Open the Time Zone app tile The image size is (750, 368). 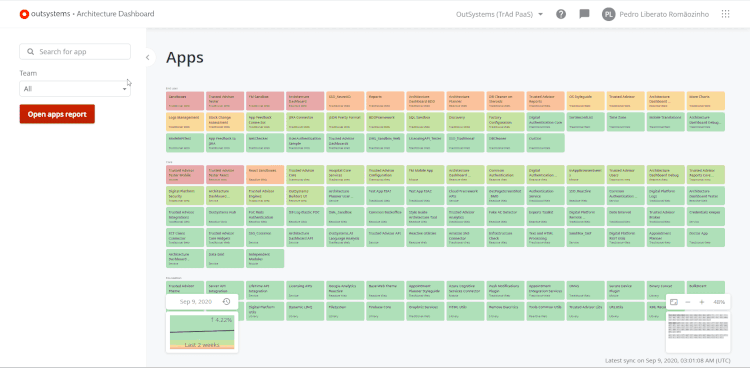(x=626, y=122)
